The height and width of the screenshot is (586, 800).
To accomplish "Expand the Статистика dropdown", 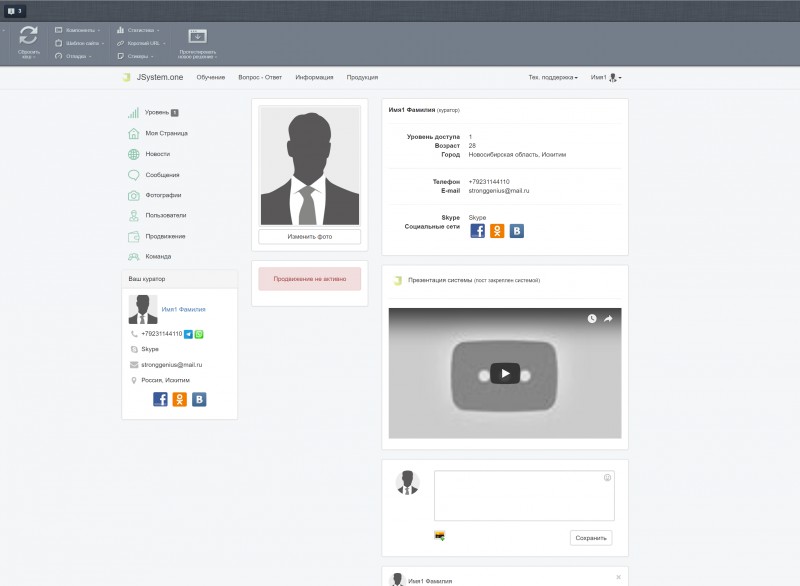I will [138, 30].
